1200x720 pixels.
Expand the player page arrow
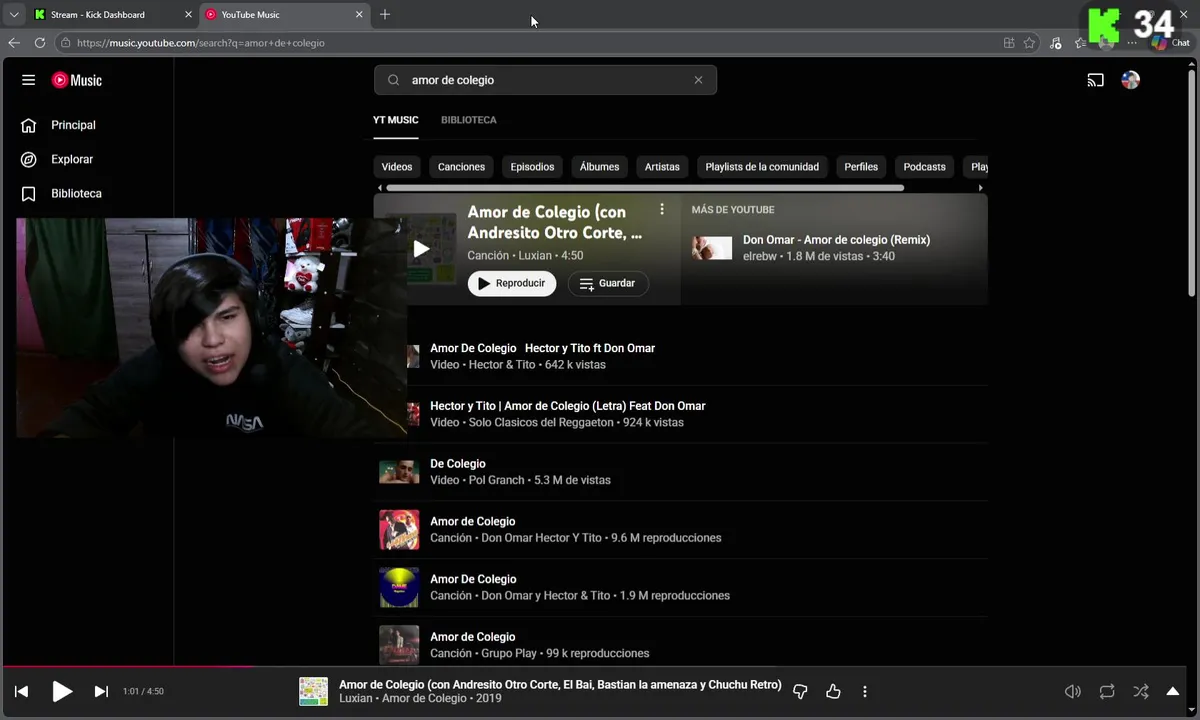[1173, 691]
